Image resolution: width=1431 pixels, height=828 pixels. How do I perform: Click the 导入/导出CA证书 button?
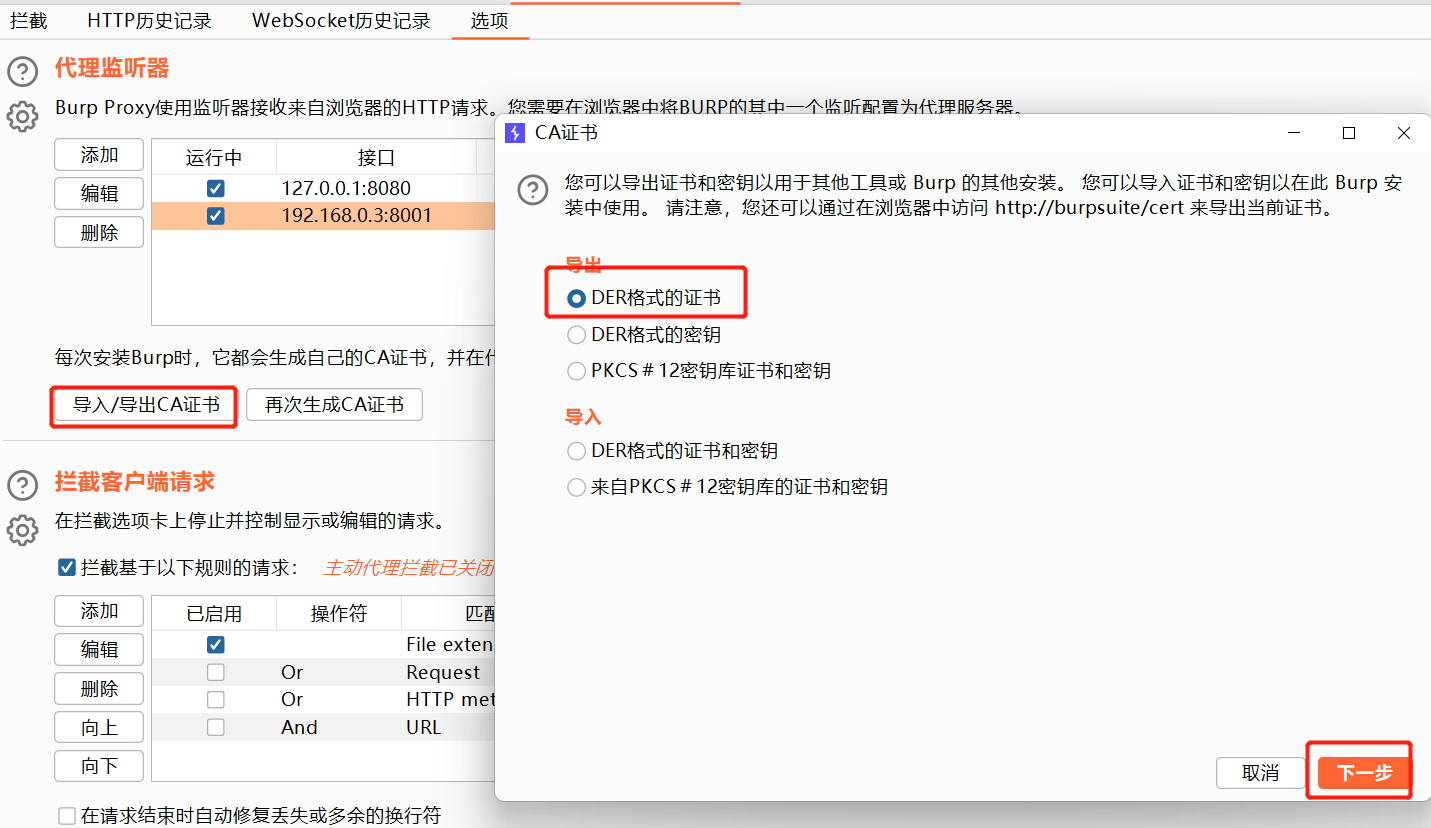point(146,405)
